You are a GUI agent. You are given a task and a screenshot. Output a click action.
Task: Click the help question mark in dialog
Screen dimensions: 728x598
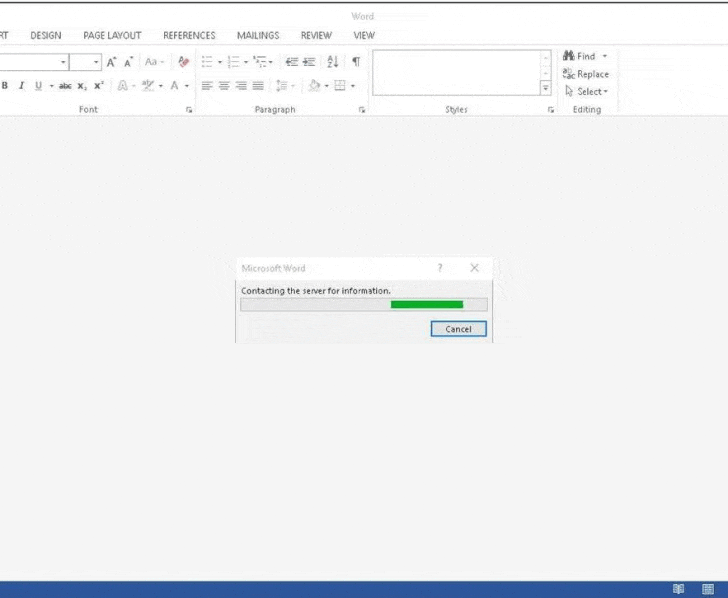click(x=440, y=268)
